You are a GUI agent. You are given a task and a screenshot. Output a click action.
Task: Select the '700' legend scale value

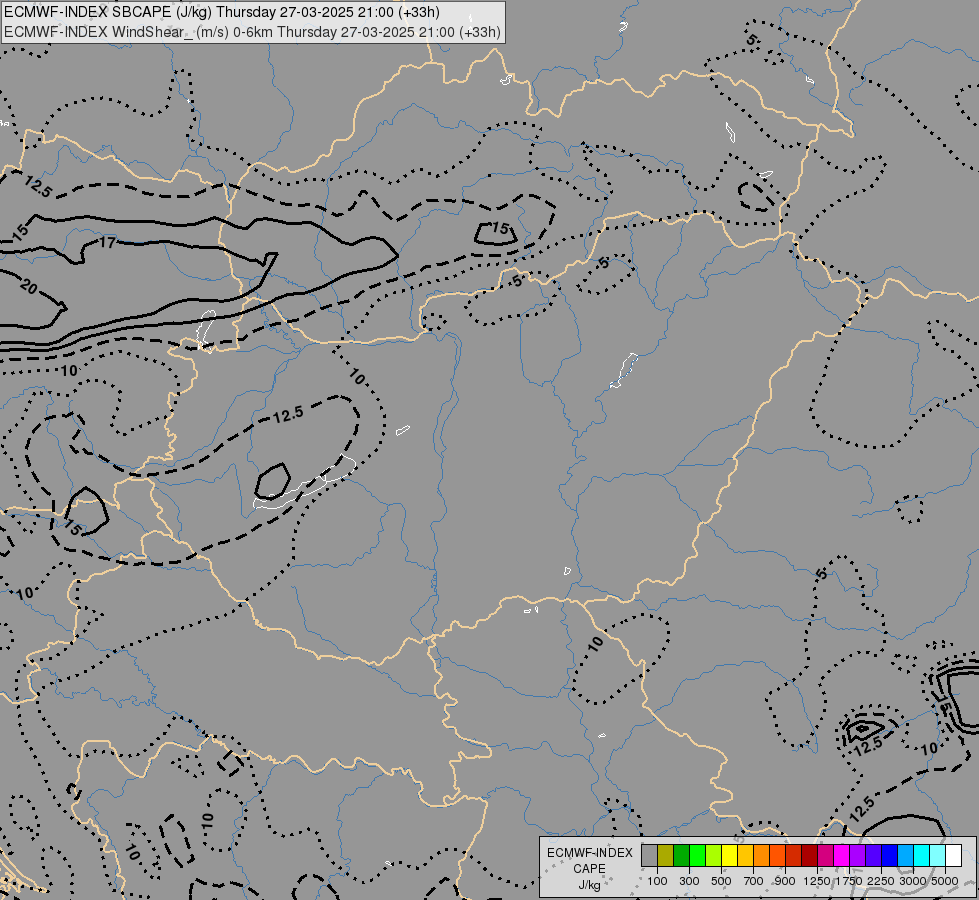(x=754, y=881)
